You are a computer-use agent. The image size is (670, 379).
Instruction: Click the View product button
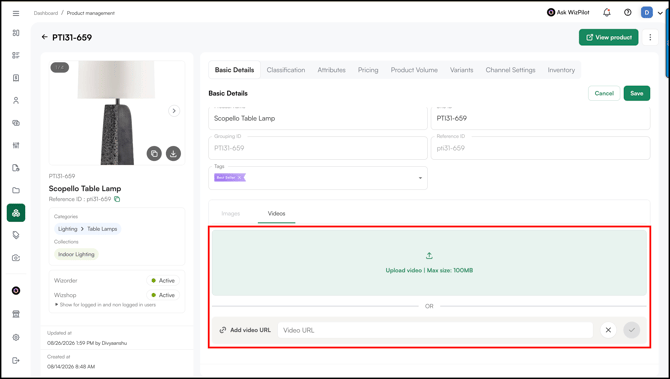point(608,37)
